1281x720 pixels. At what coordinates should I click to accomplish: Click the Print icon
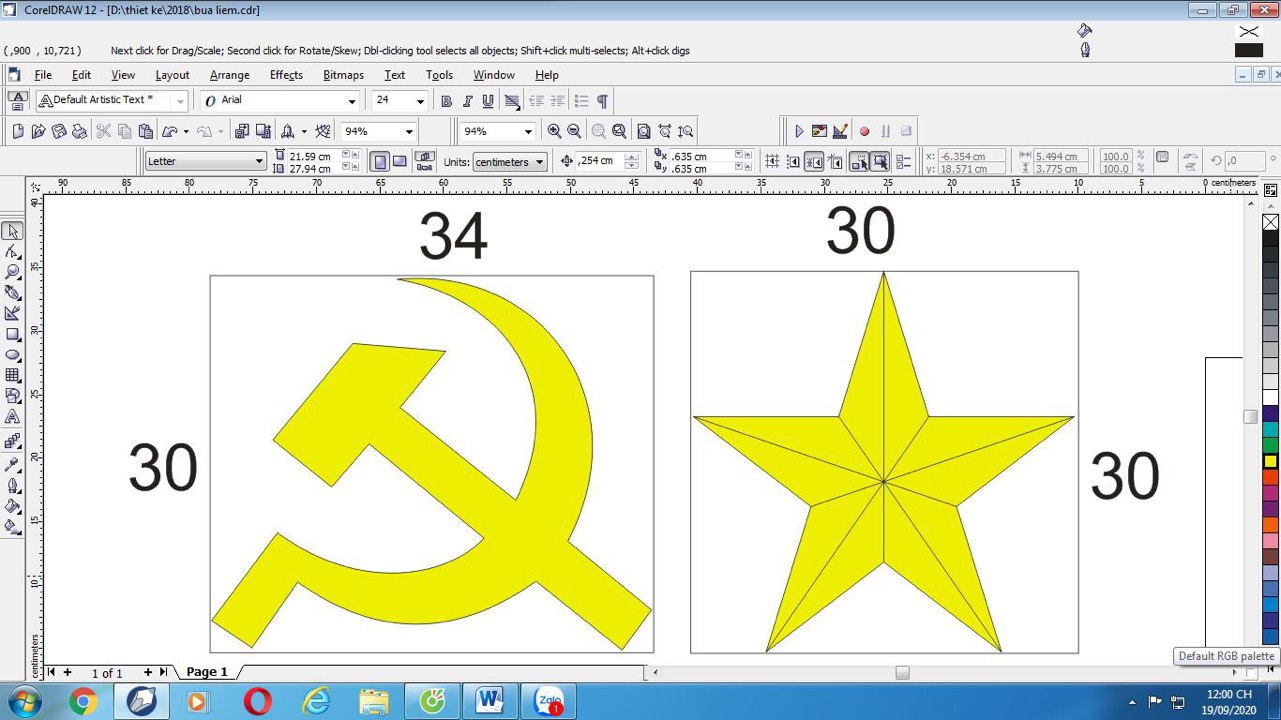click(80, 131)
